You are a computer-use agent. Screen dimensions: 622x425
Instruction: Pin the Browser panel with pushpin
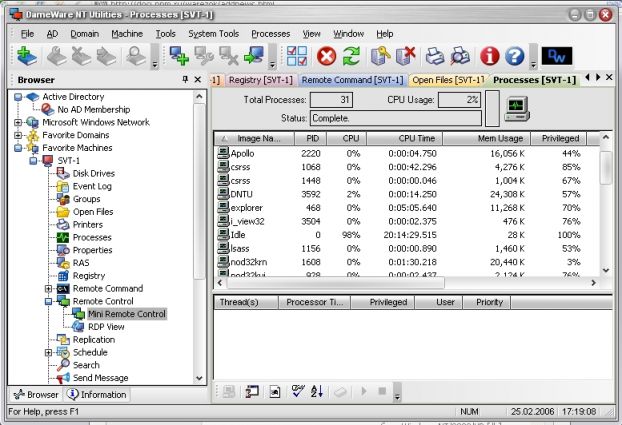click(x=183, y=80)
